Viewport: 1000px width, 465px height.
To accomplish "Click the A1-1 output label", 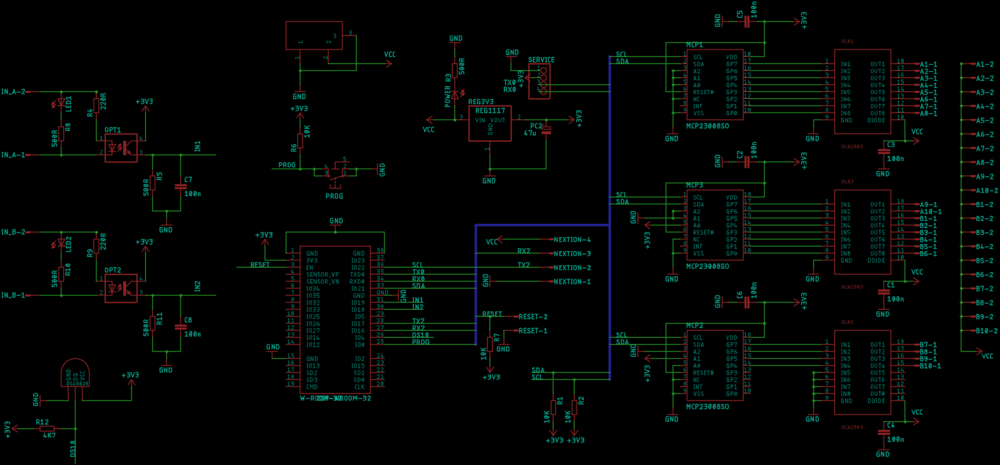I will [928, 64].
